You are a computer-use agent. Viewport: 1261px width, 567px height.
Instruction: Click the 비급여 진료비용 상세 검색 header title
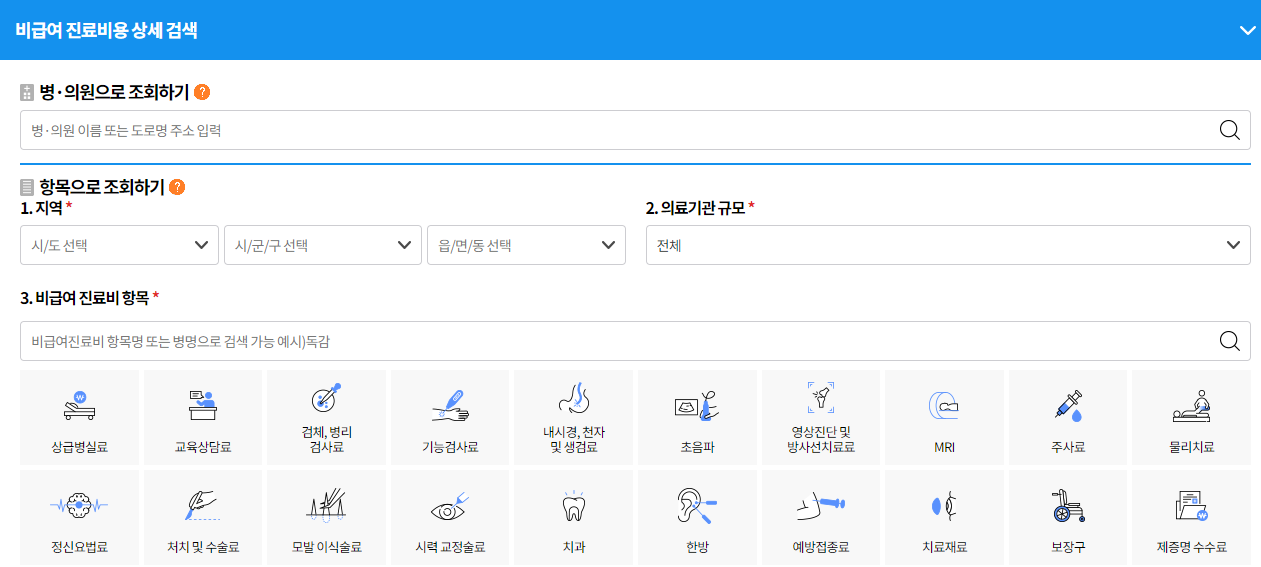[106, 30]
